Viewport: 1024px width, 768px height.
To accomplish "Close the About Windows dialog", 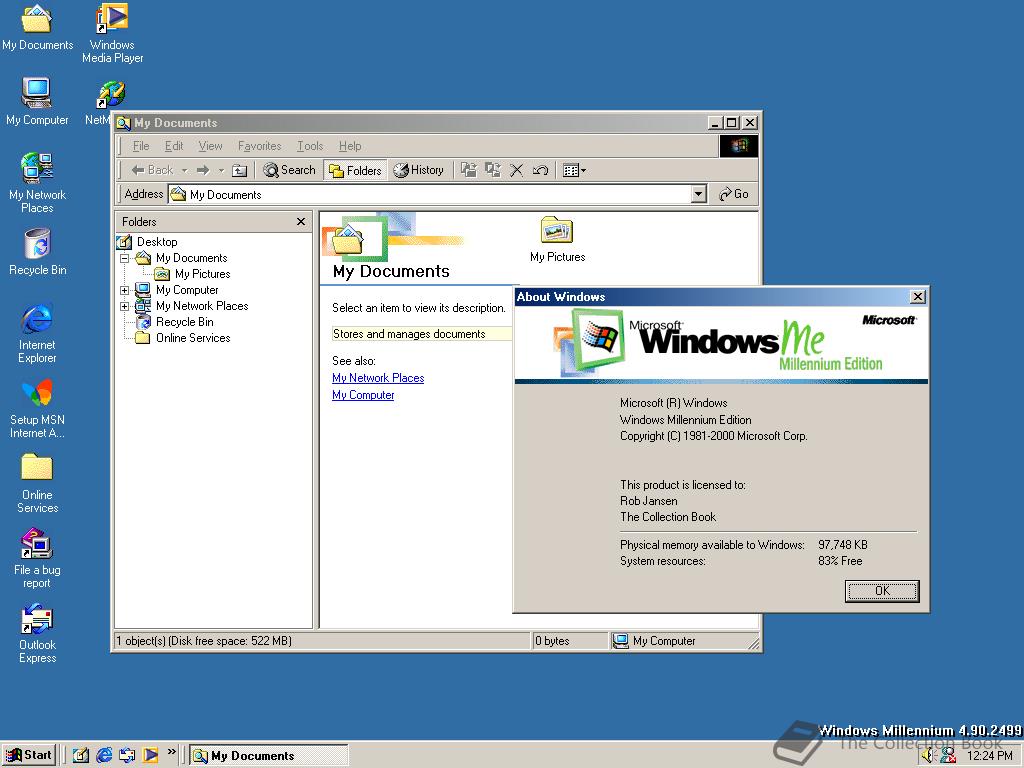I will [x=918, y=297].
